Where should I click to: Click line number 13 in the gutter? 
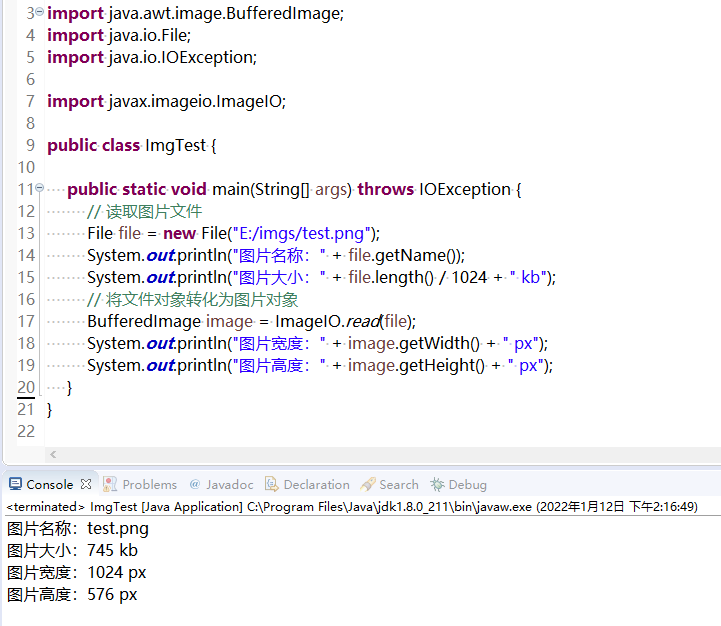(26, 233)
